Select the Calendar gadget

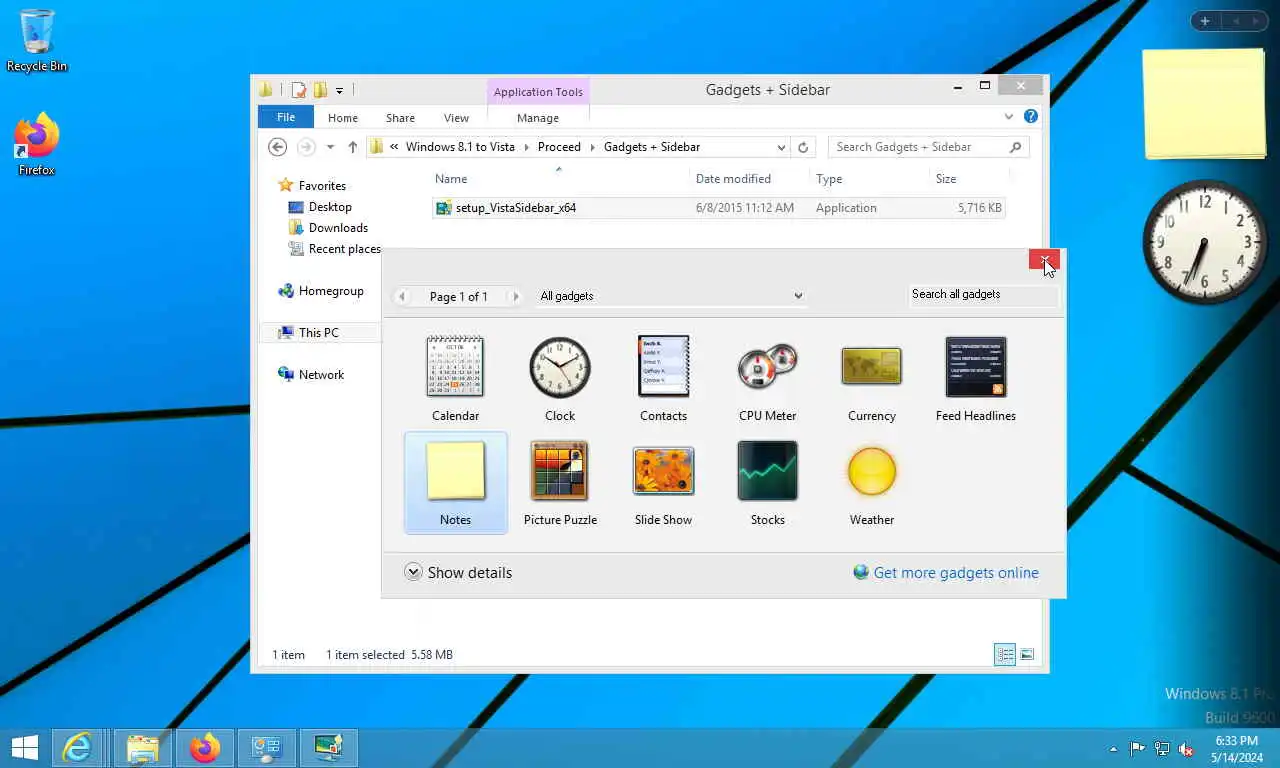(x=455, y=378)
